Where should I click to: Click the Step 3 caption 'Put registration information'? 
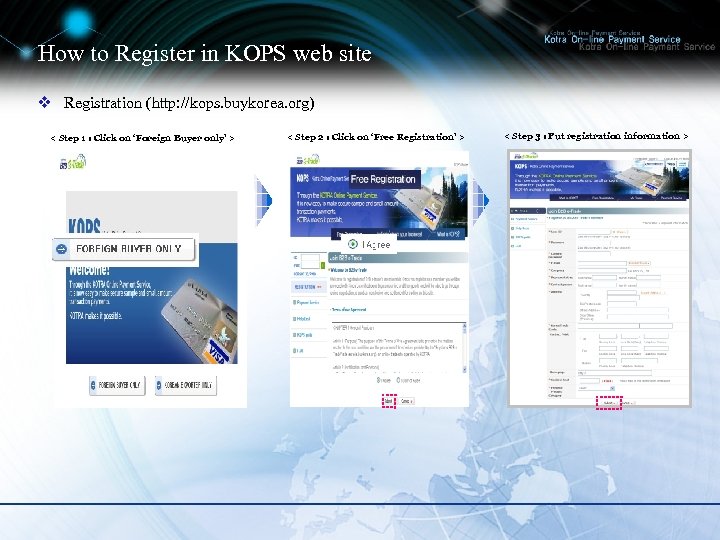tap(596, 136)
